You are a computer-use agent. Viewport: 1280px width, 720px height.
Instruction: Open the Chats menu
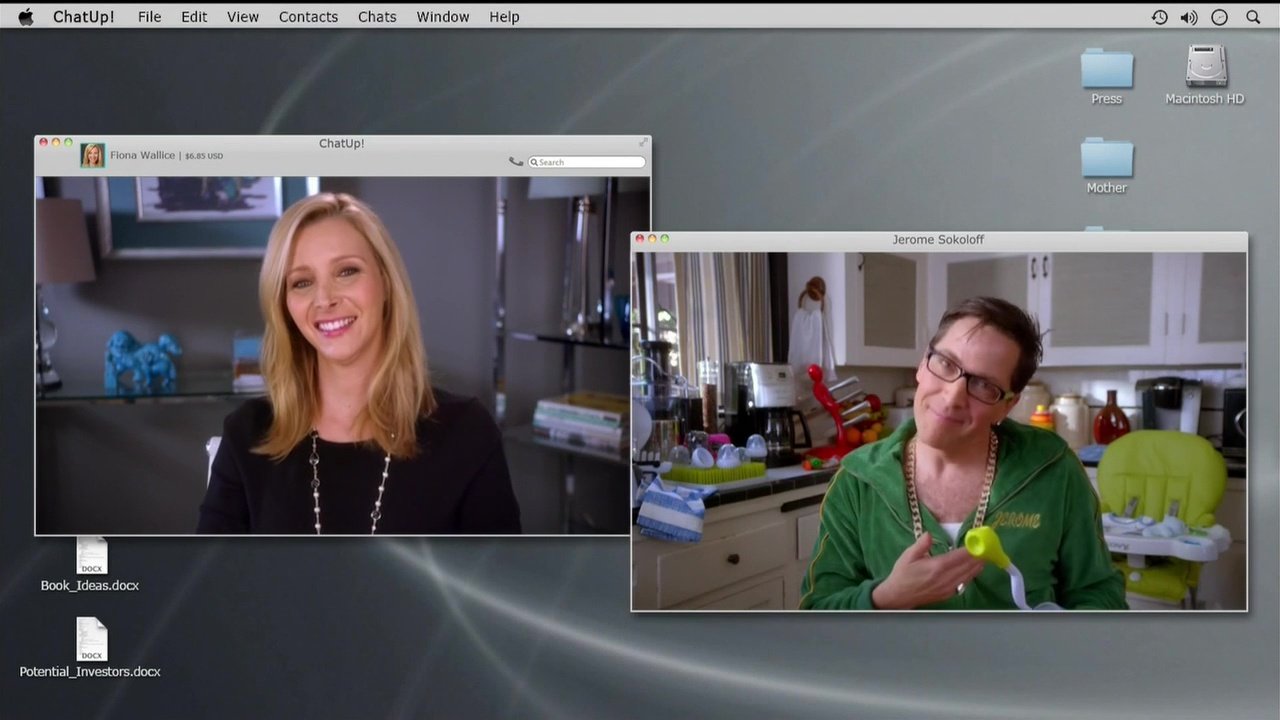(377, 17)
